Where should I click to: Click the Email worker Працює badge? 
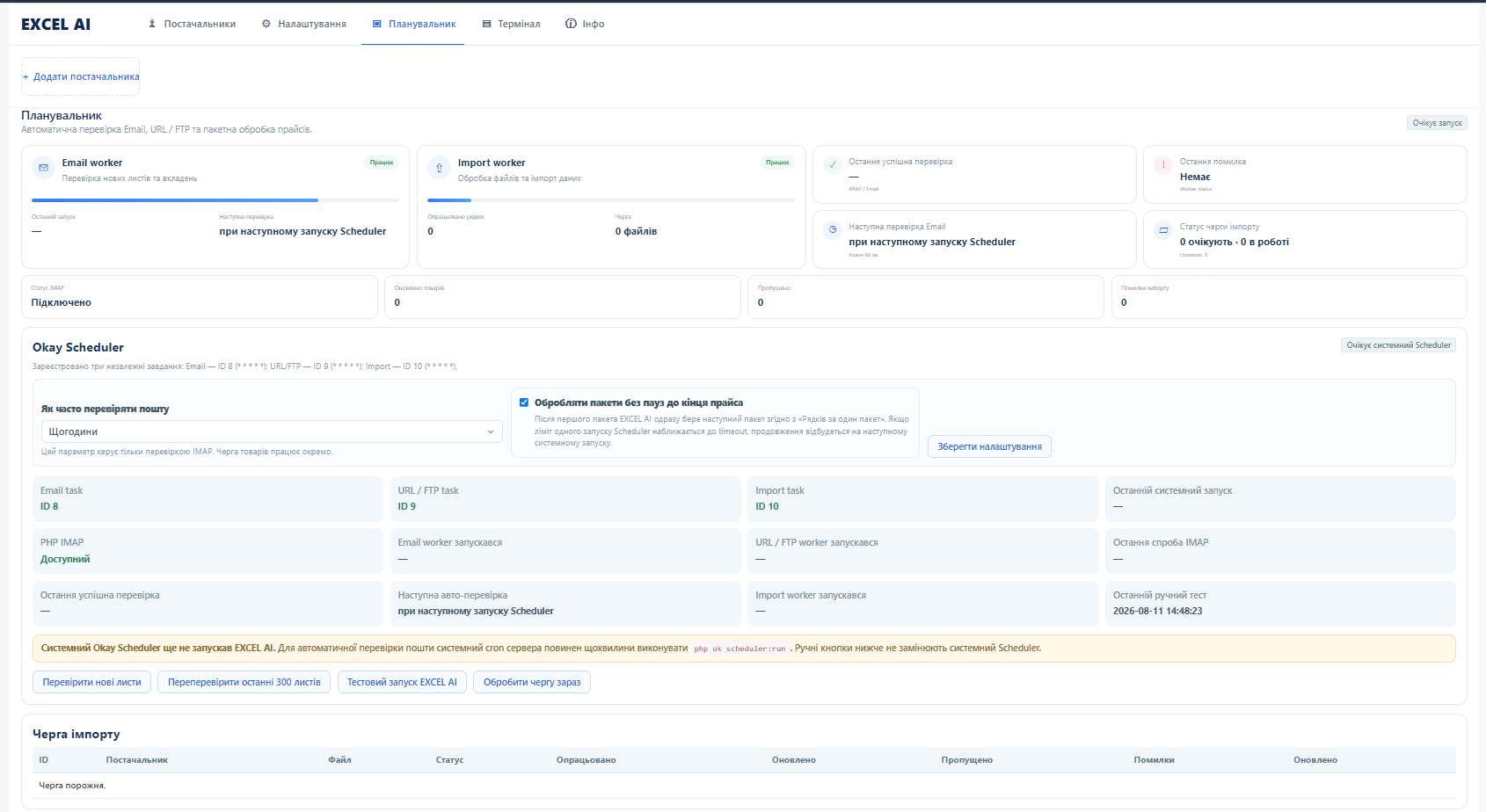(x=382, y=163)
